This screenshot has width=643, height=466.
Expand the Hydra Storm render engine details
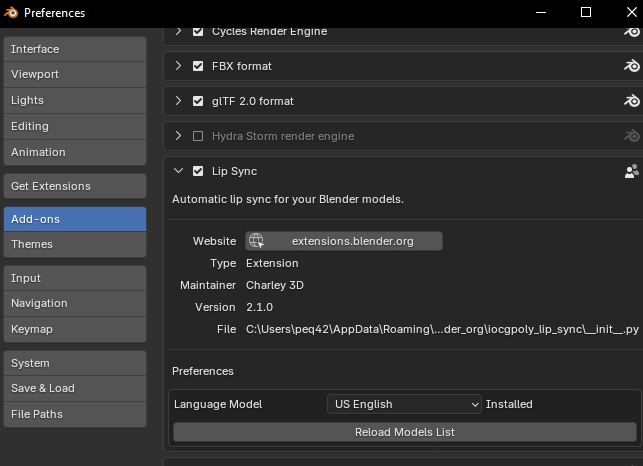(179, 136)
